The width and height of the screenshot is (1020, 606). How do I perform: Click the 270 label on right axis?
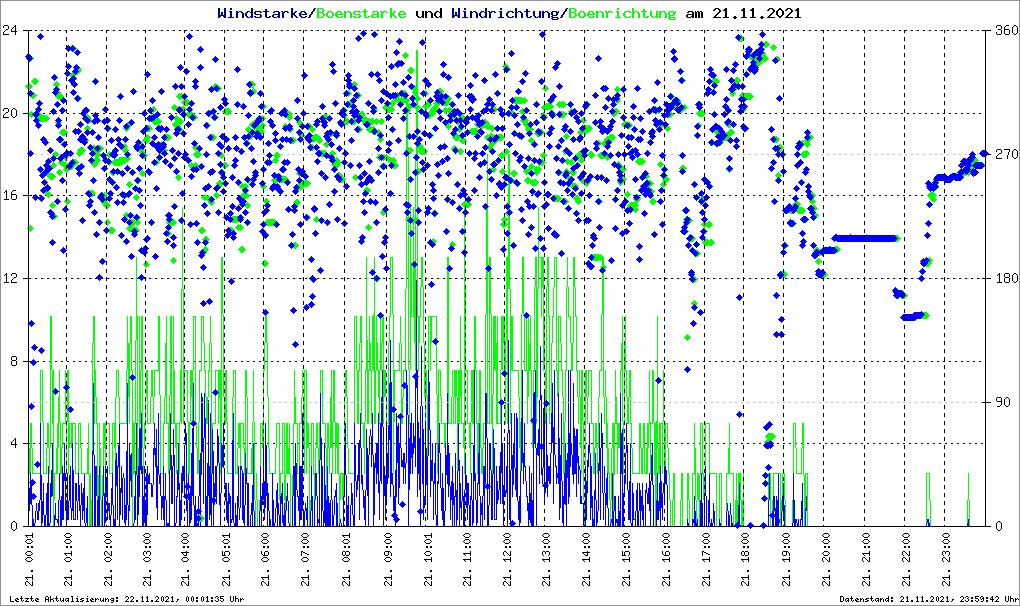tap(1001, 154)
